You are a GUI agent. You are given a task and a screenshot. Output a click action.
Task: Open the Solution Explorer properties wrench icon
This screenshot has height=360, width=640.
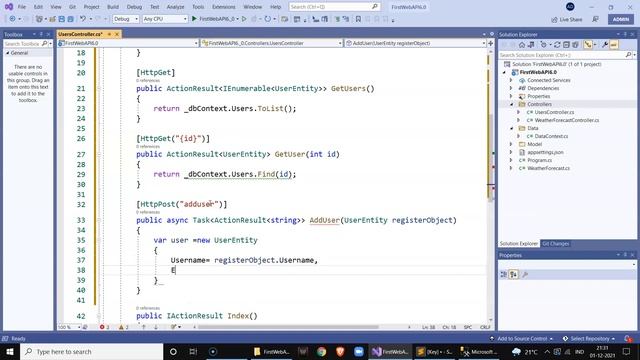[x=605, y=45]
